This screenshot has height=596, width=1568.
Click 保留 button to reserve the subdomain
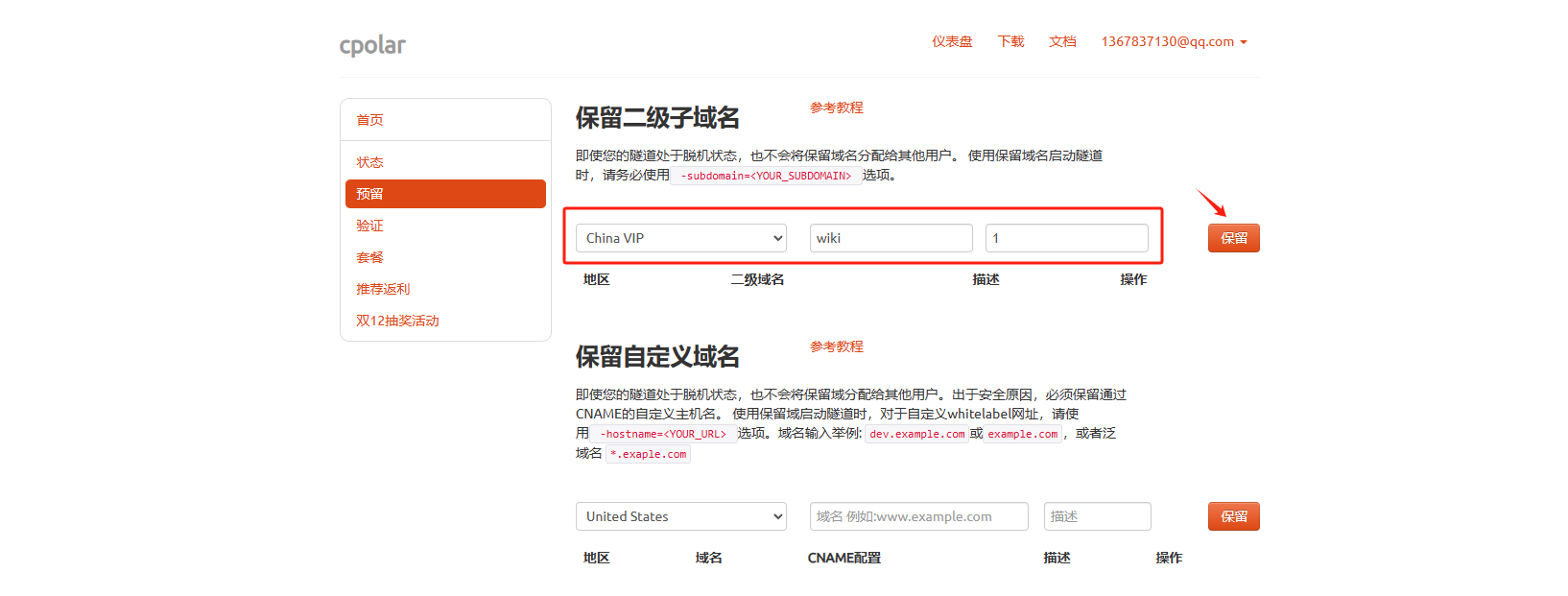coord(1233,238)
